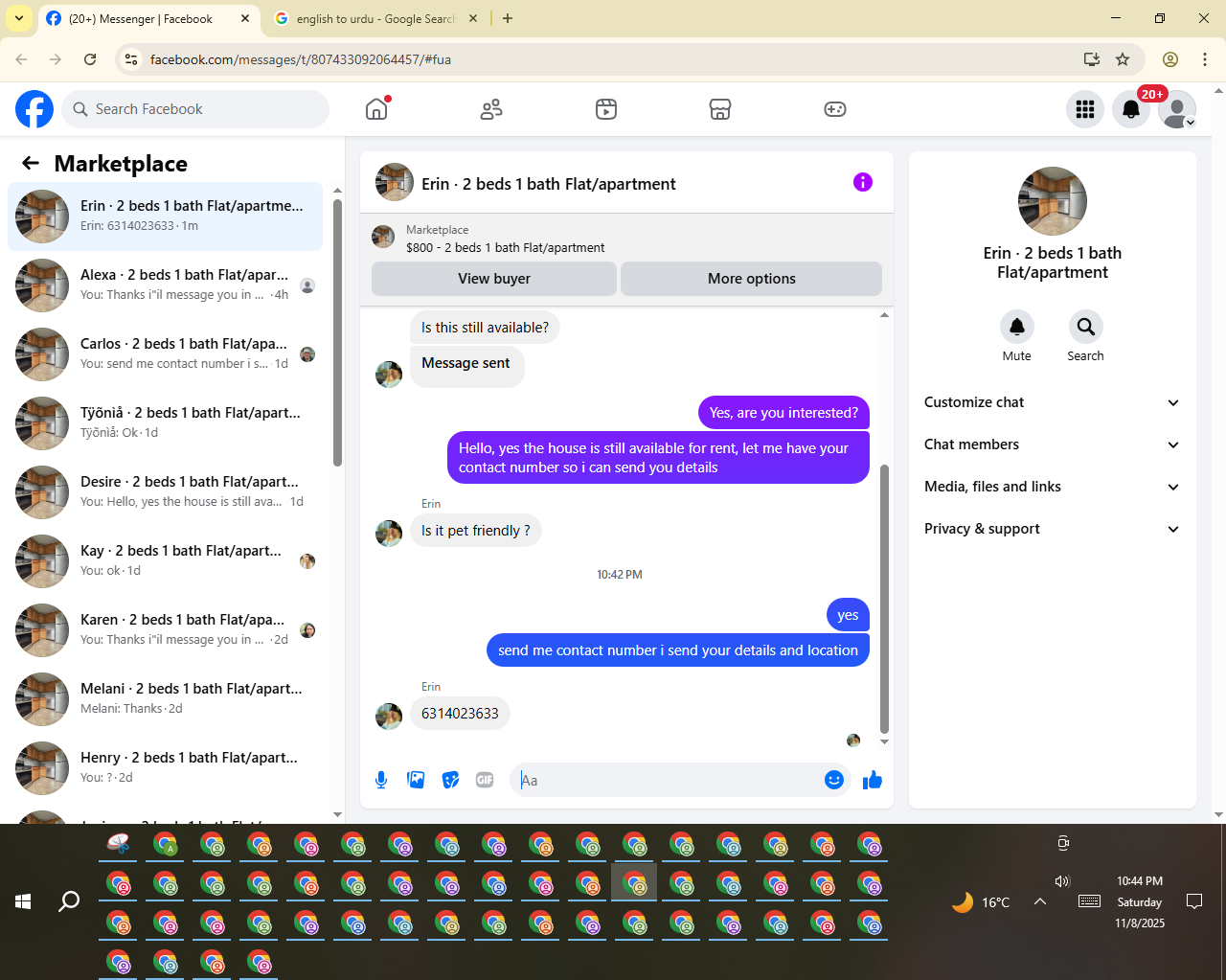Open notifications bell with 20+ badge
1226x980 pixels.
(x=1131, y=109)
